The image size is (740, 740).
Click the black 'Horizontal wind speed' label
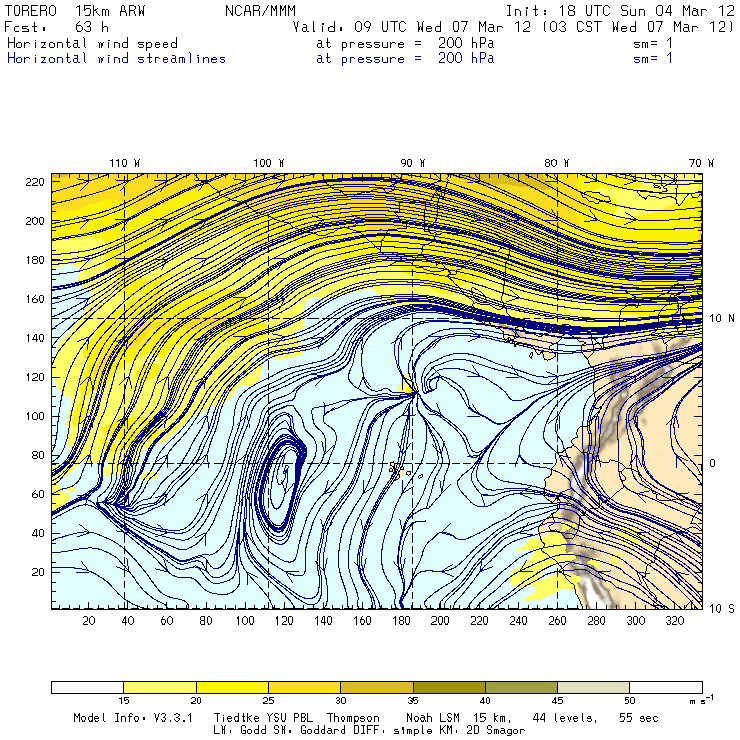[x=92, y=43]
